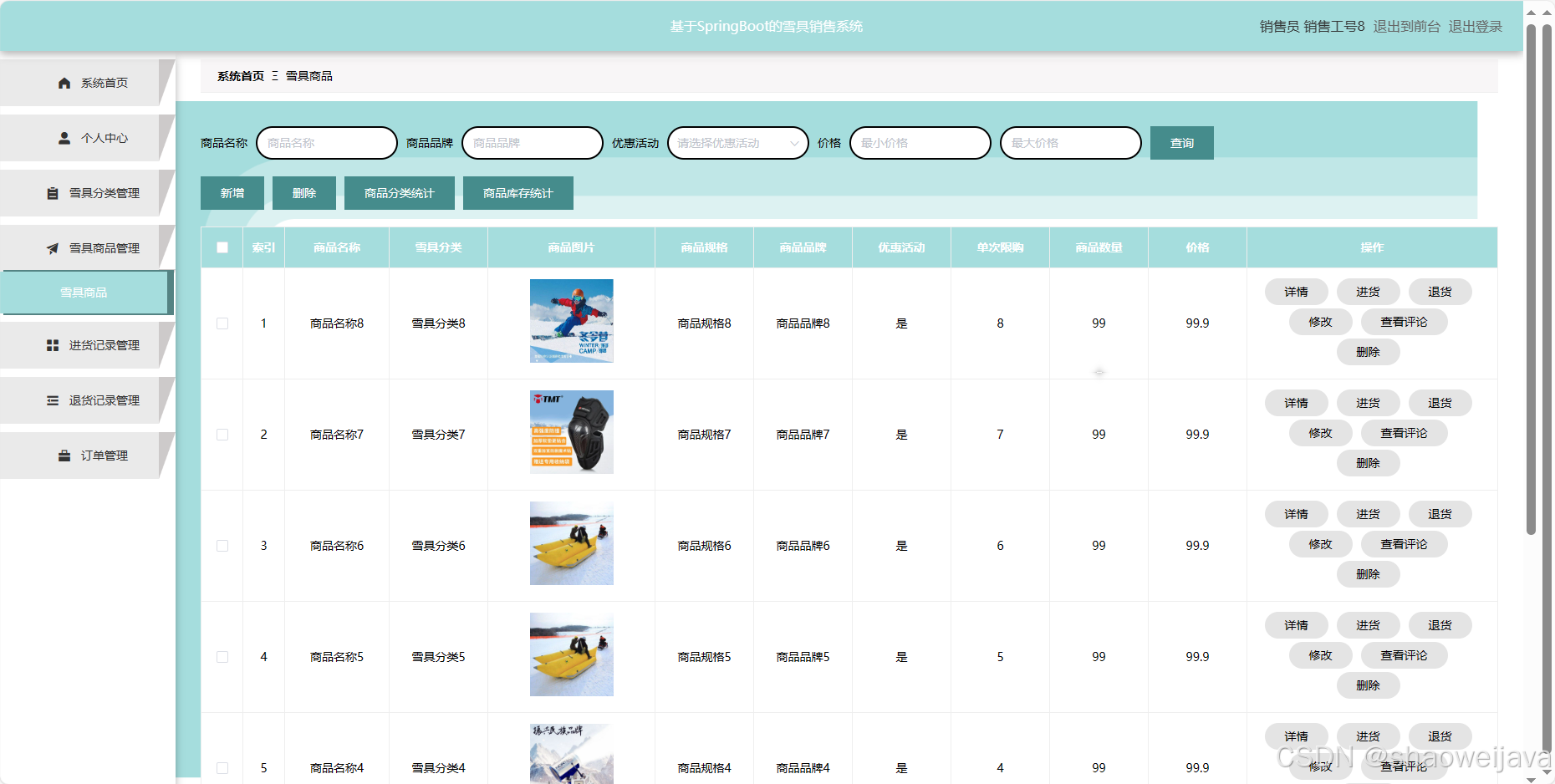Check the row checkbox for 商品名称4

(222, 768)
